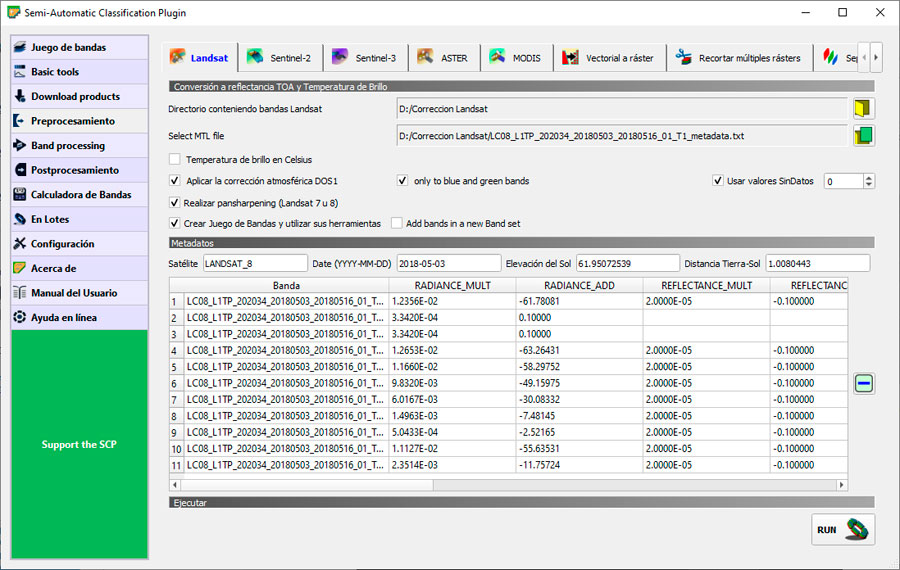Switch to the Landsat tab

coord(200,58)
